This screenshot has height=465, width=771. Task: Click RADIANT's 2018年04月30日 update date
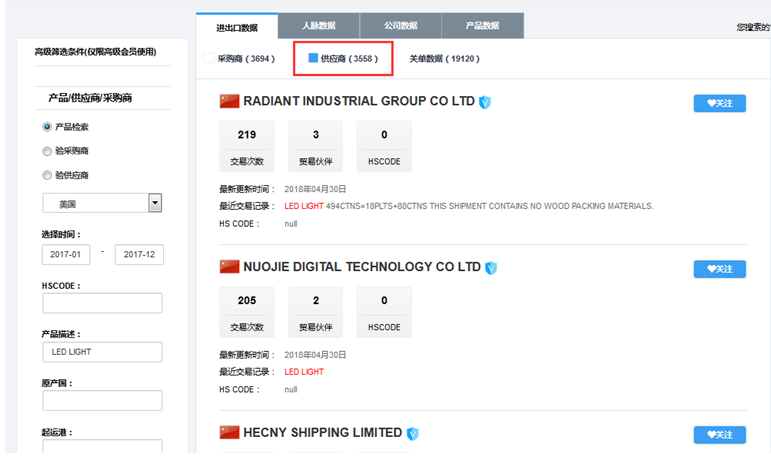(315, 189)
